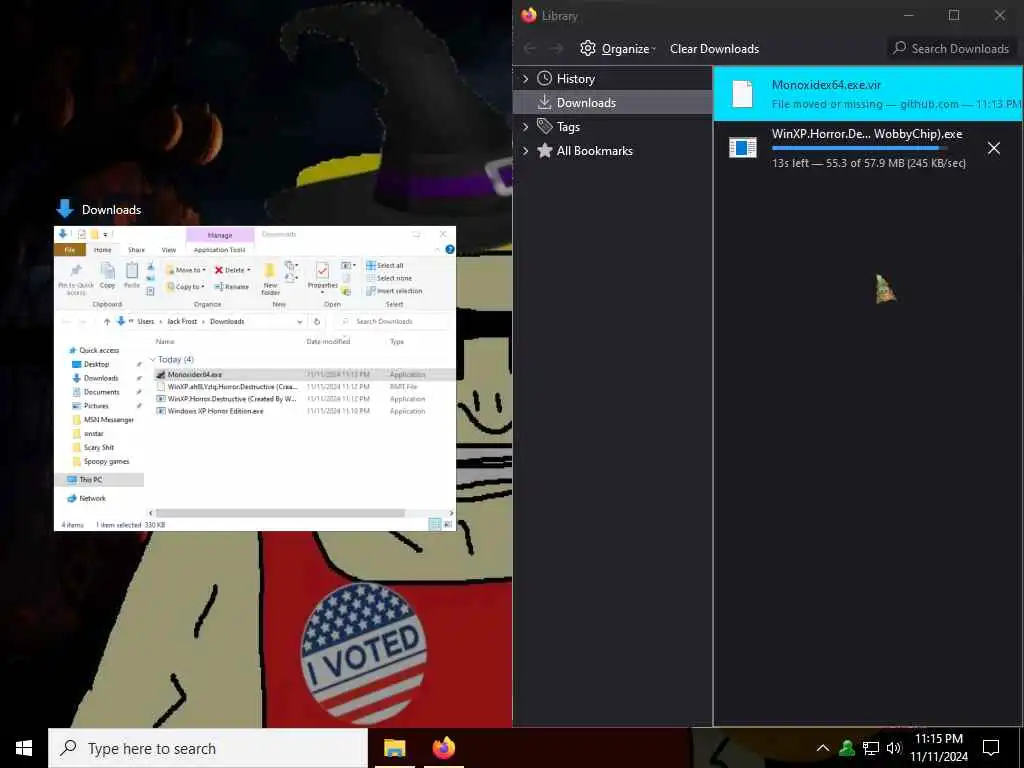Switch to the Explorer View tab
This screenshot has height=768, width=1024.
click(168, 249)
